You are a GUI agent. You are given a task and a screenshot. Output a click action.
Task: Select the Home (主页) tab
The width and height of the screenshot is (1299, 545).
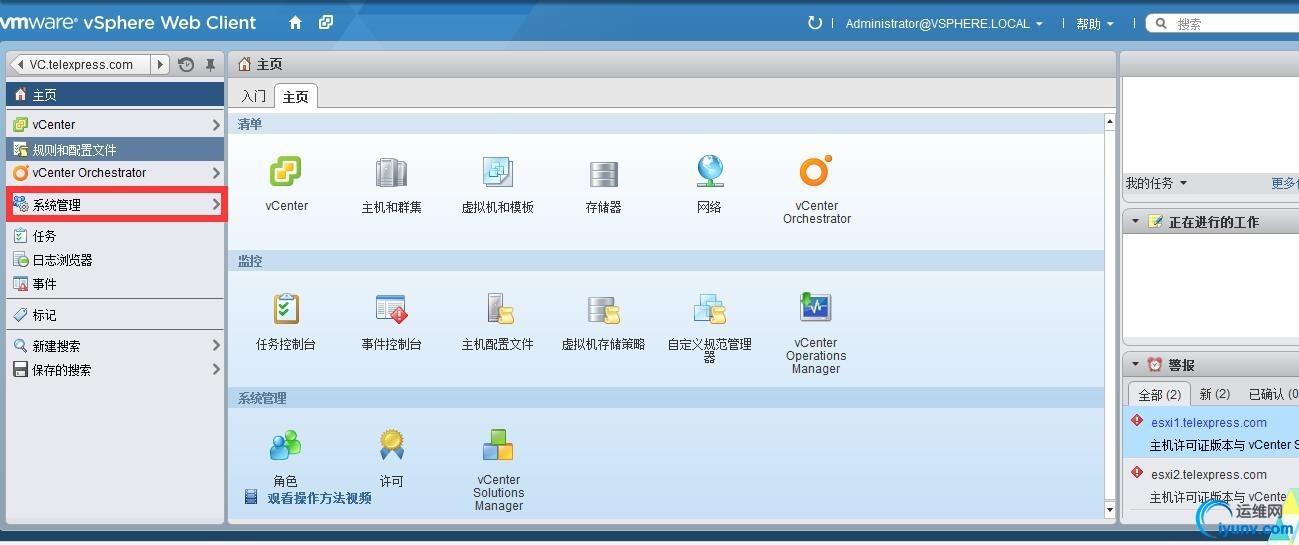click(x=296, y=96)
